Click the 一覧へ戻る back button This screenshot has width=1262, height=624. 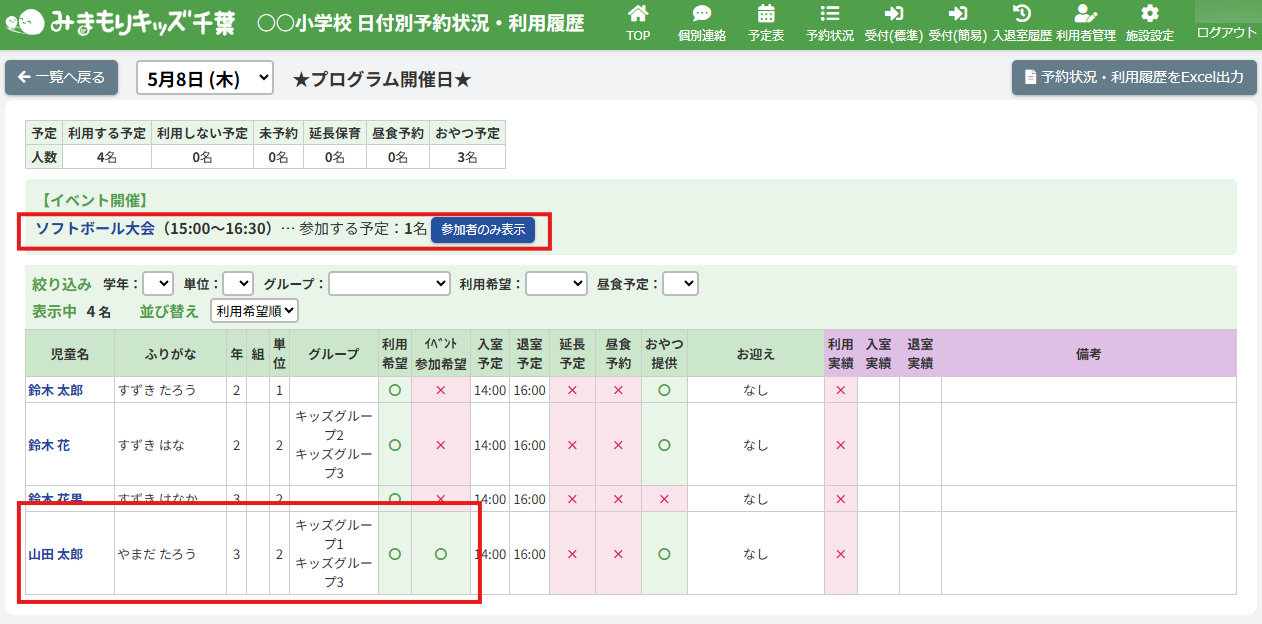click(62, 78)
